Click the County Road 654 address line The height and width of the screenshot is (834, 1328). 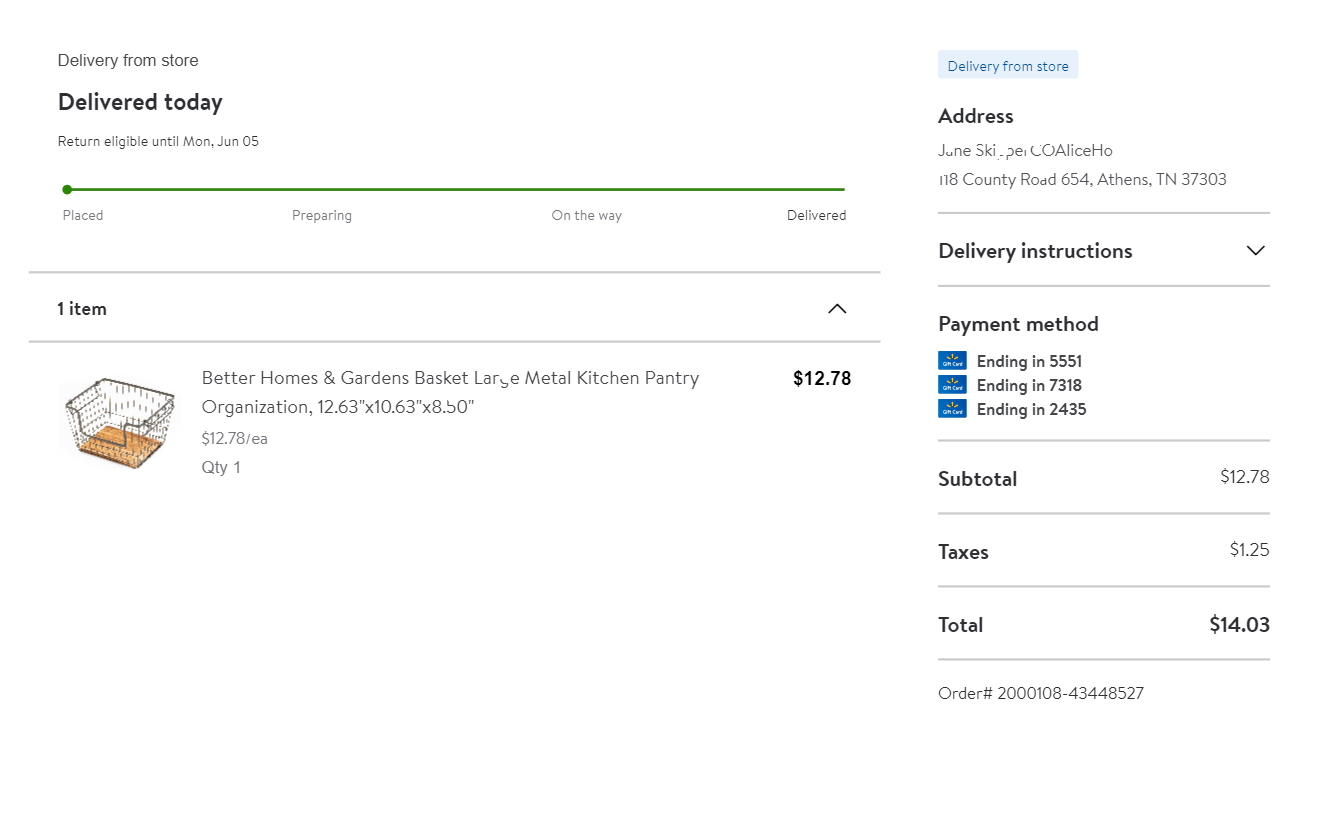(1082, 180)
